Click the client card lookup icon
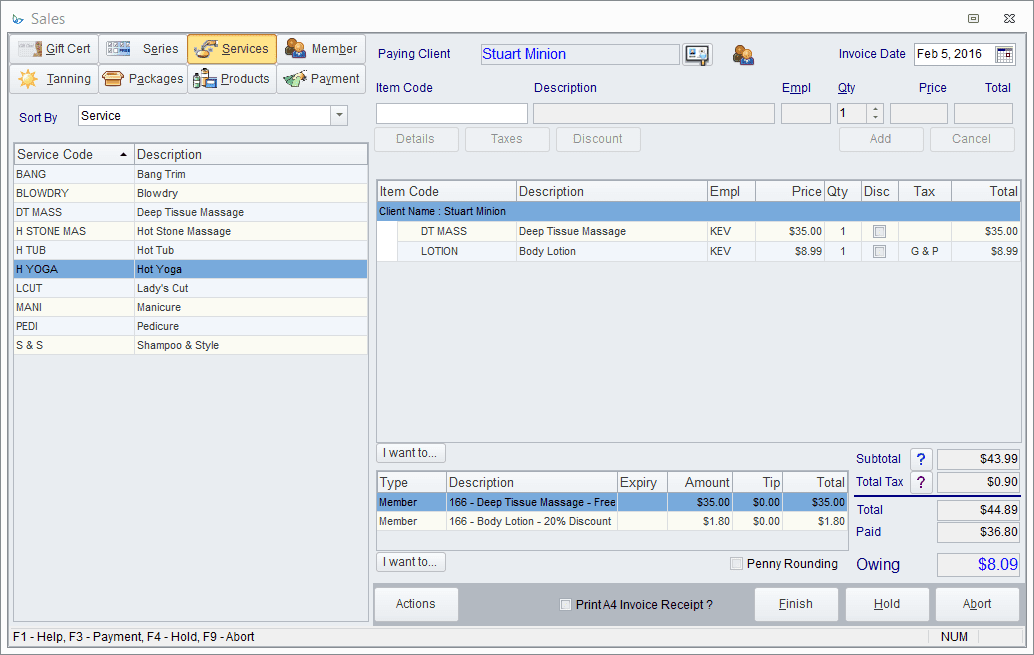 coord(697,54)
